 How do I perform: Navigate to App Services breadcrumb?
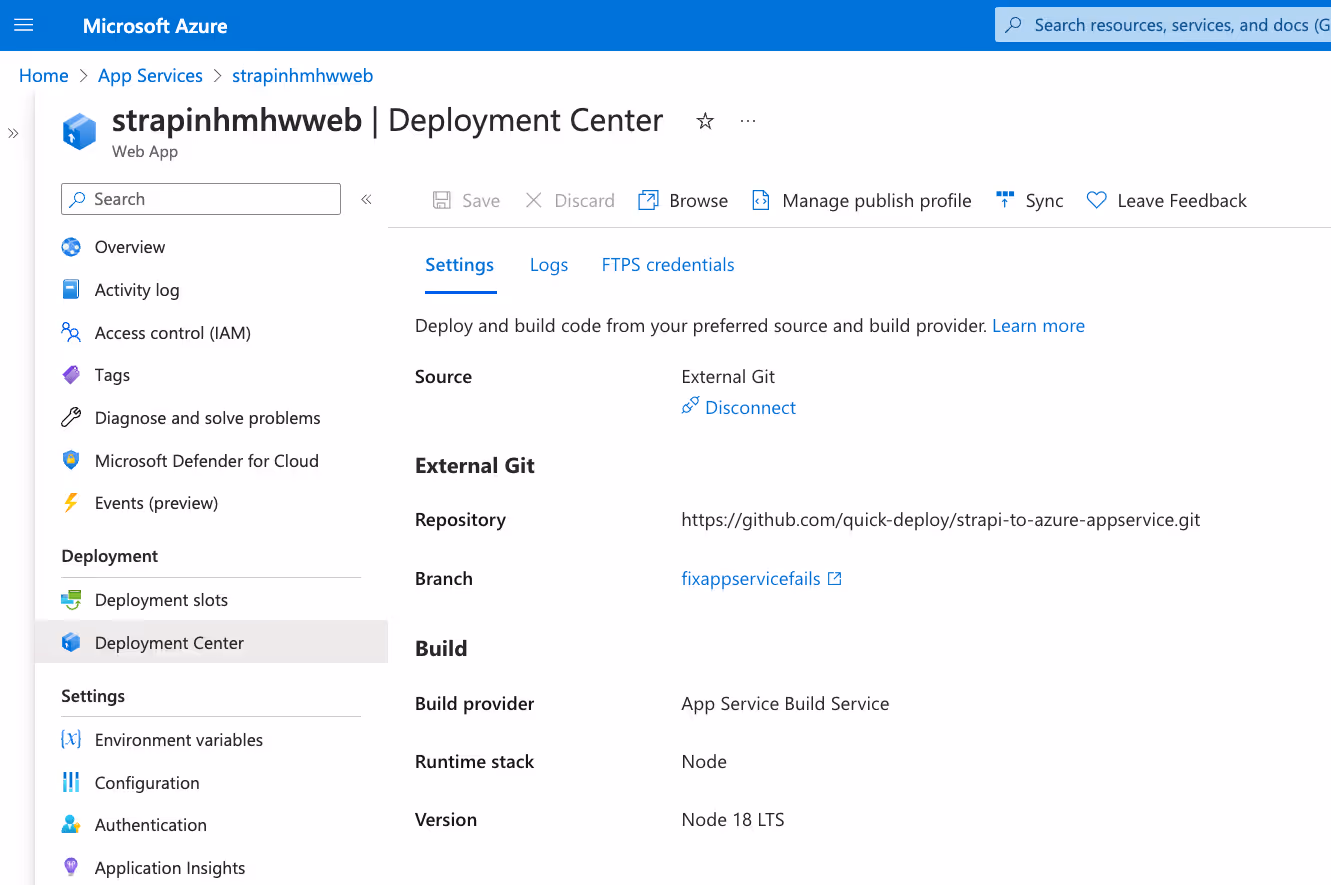click(x=150, y=76)
